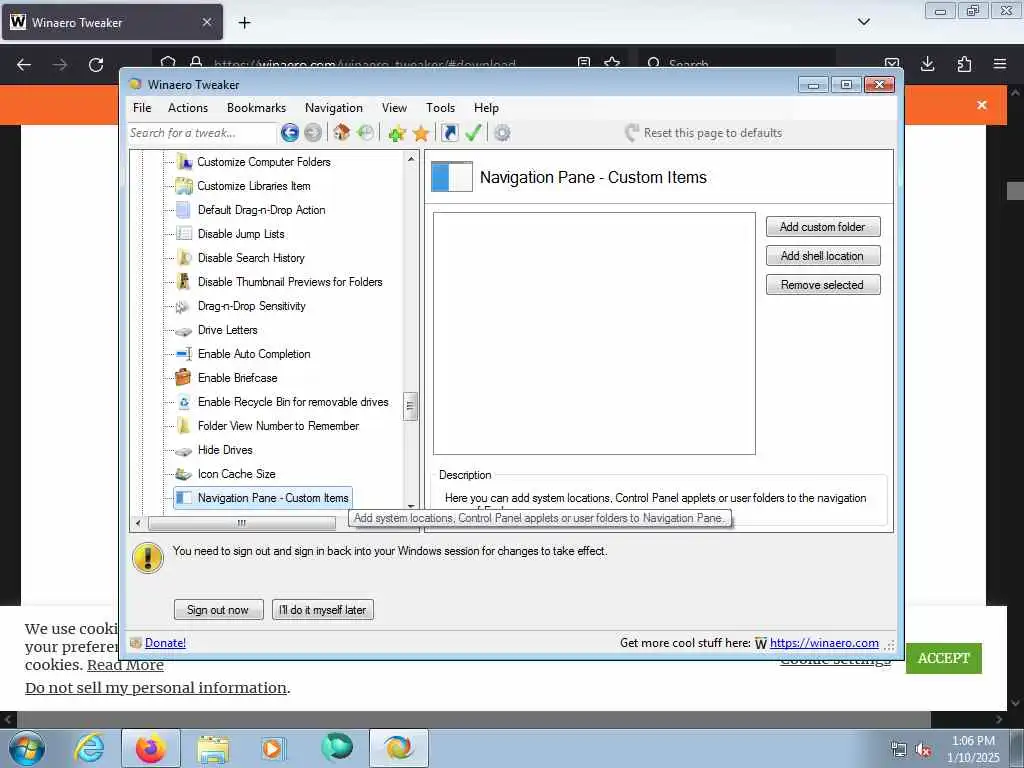Open the Navigation menu
Screen dimensions: 1024x768
coord(334,108)
